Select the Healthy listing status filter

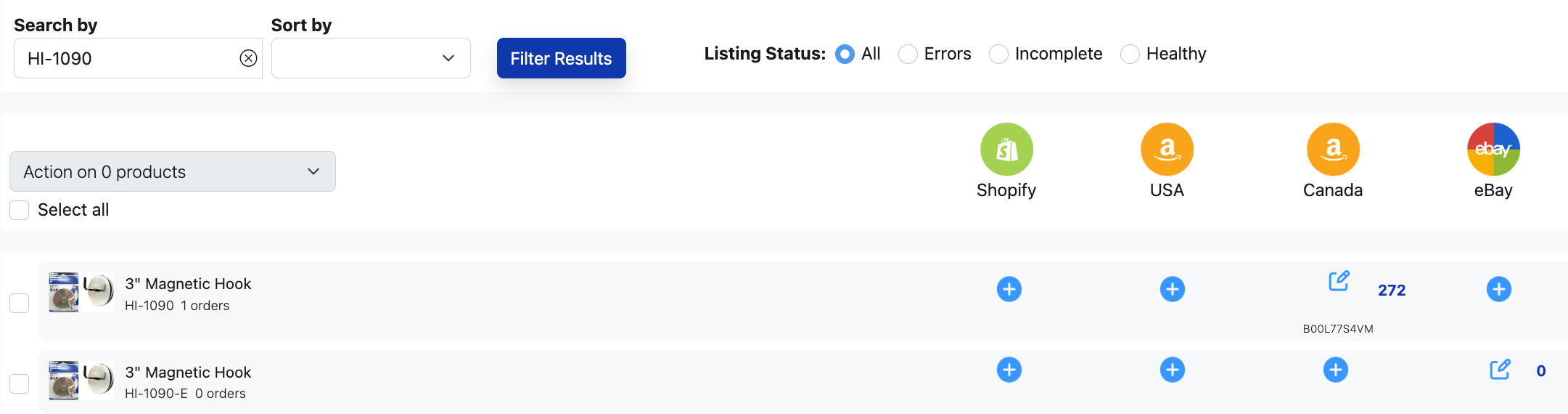click(1130, 54)
